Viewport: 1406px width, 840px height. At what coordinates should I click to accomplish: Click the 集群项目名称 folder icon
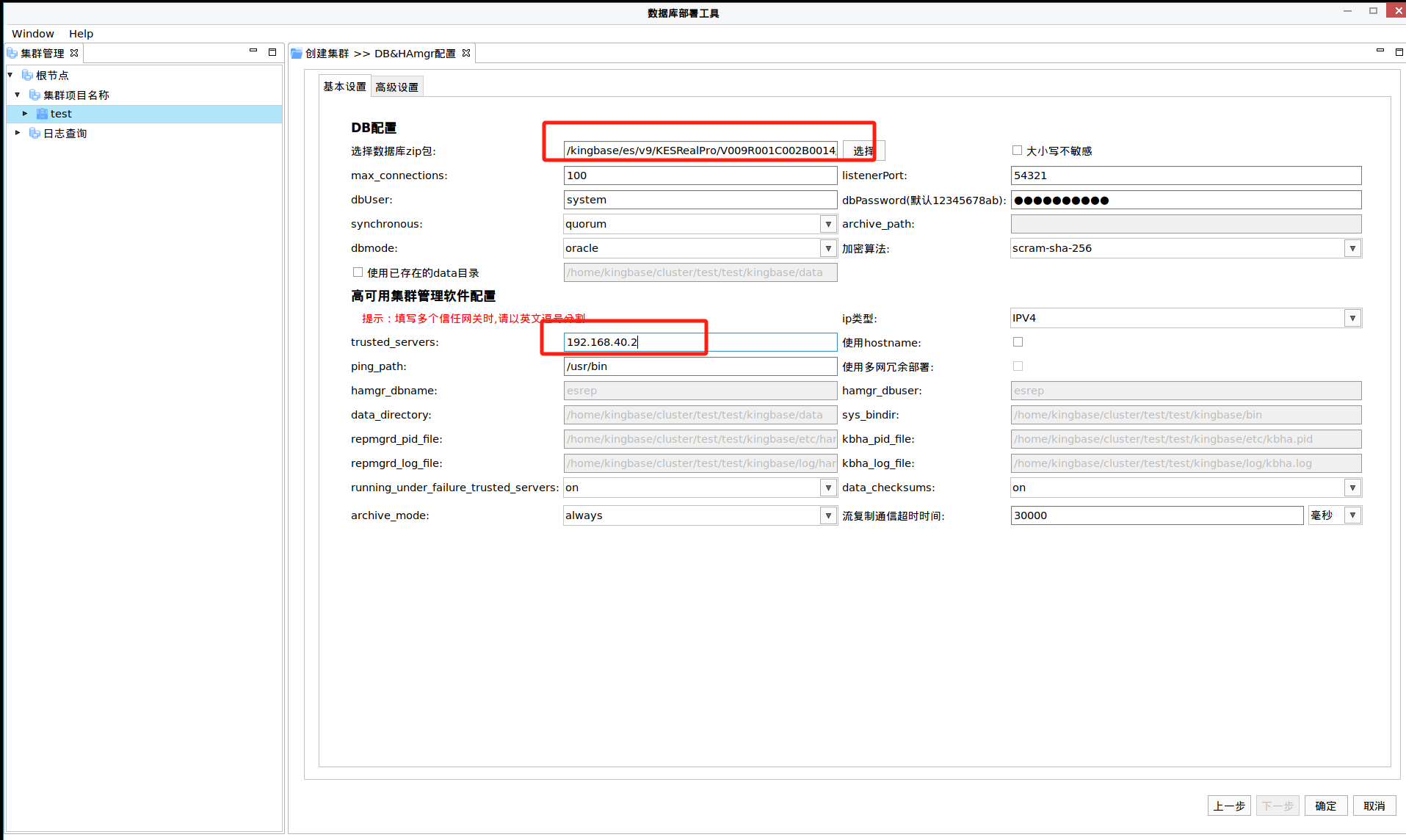click(35, 95)
